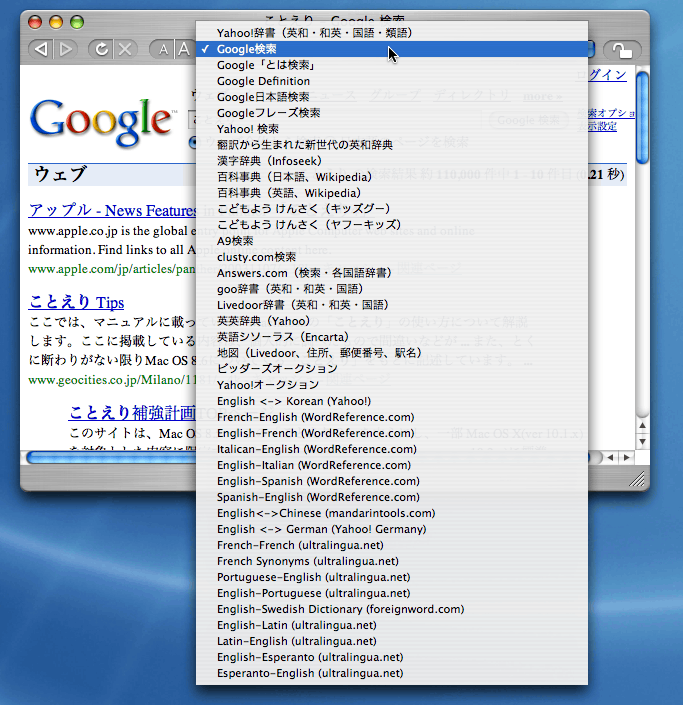This screenshot has height=705, width=683.
Task: Click the window resize grip icon
Action: (637, 478)
